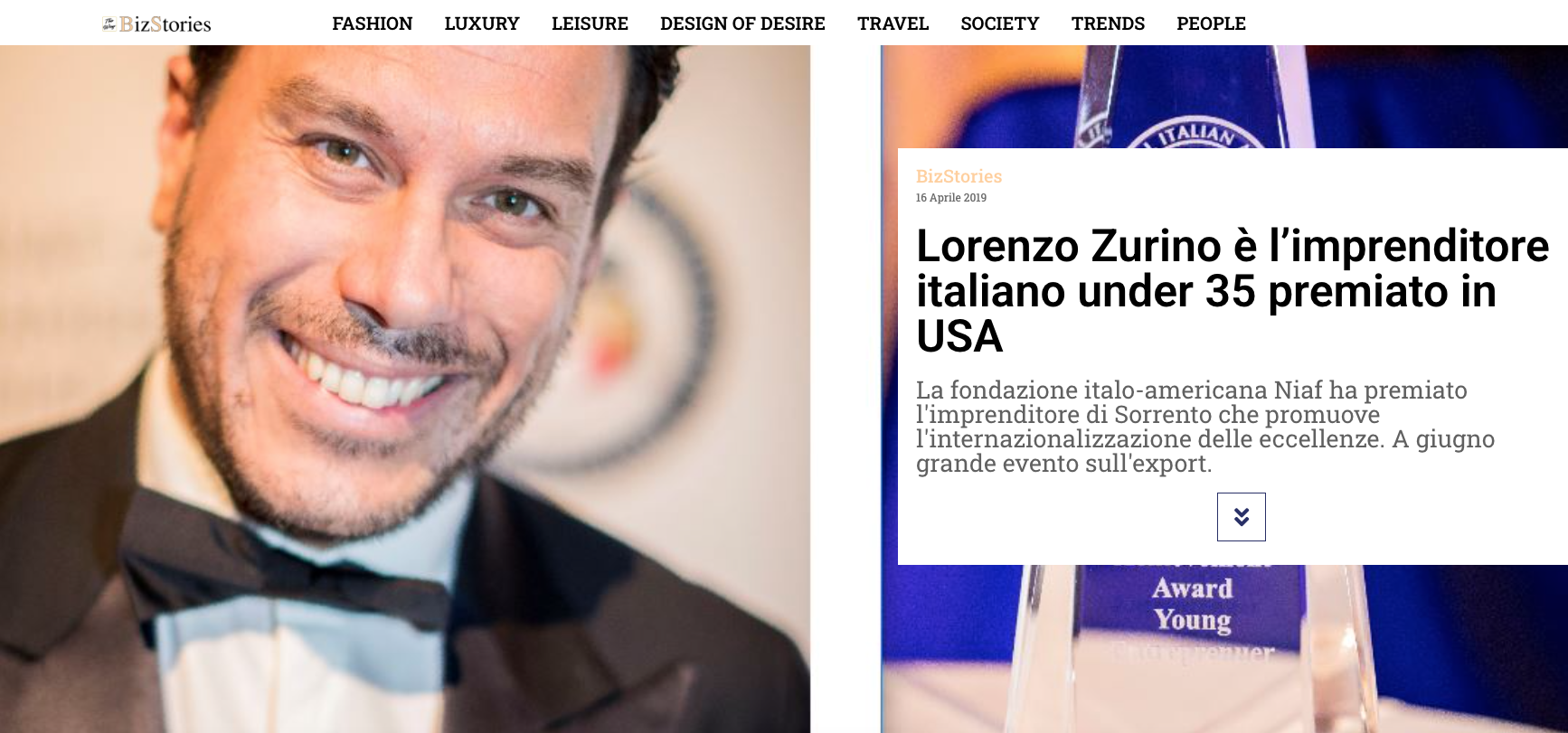Click the article headline about Lorenzo Zurino
Screen dimensions: 1568x733
pos(1233,291)
